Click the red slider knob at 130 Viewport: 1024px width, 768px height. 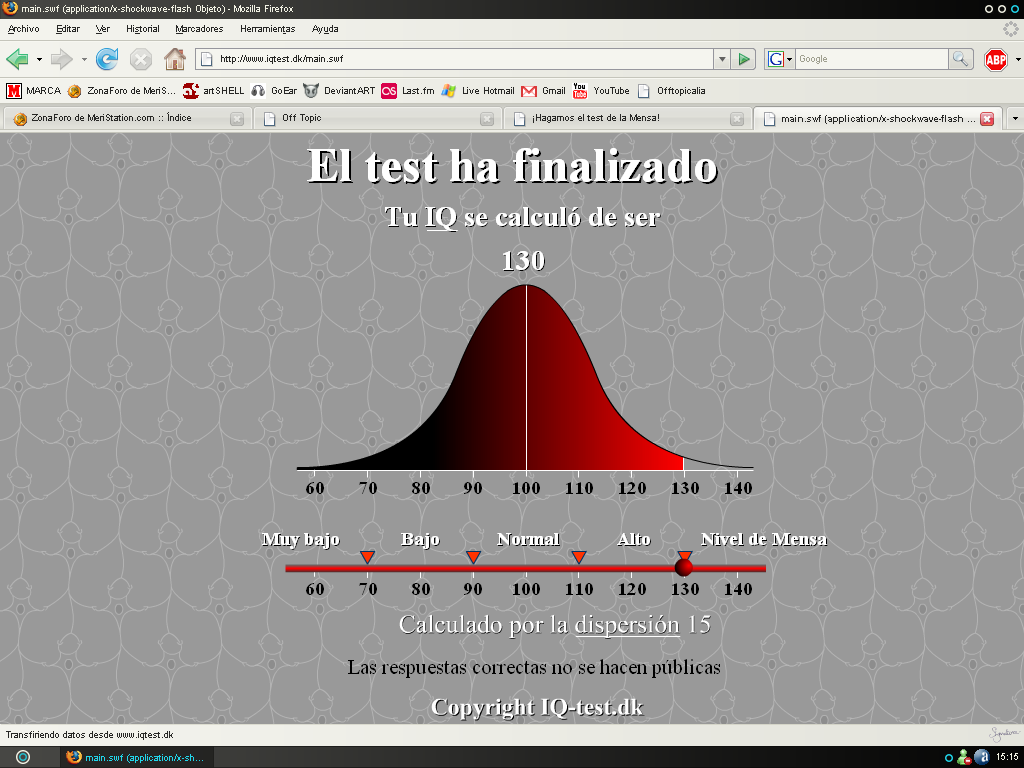click(x=684, y=567)
